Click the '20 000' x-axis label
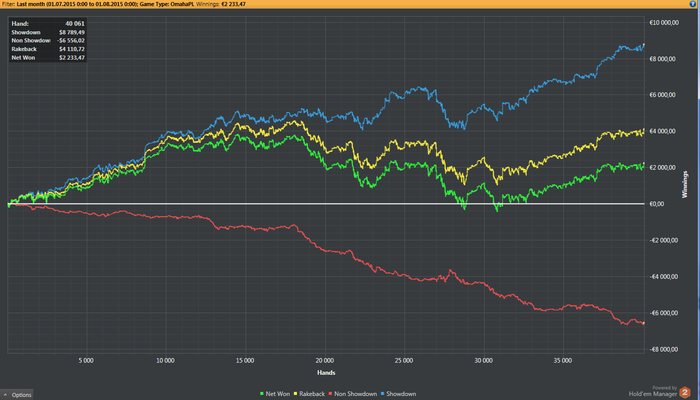The height and width of the screenshot is (400, 700). [325, 361]
